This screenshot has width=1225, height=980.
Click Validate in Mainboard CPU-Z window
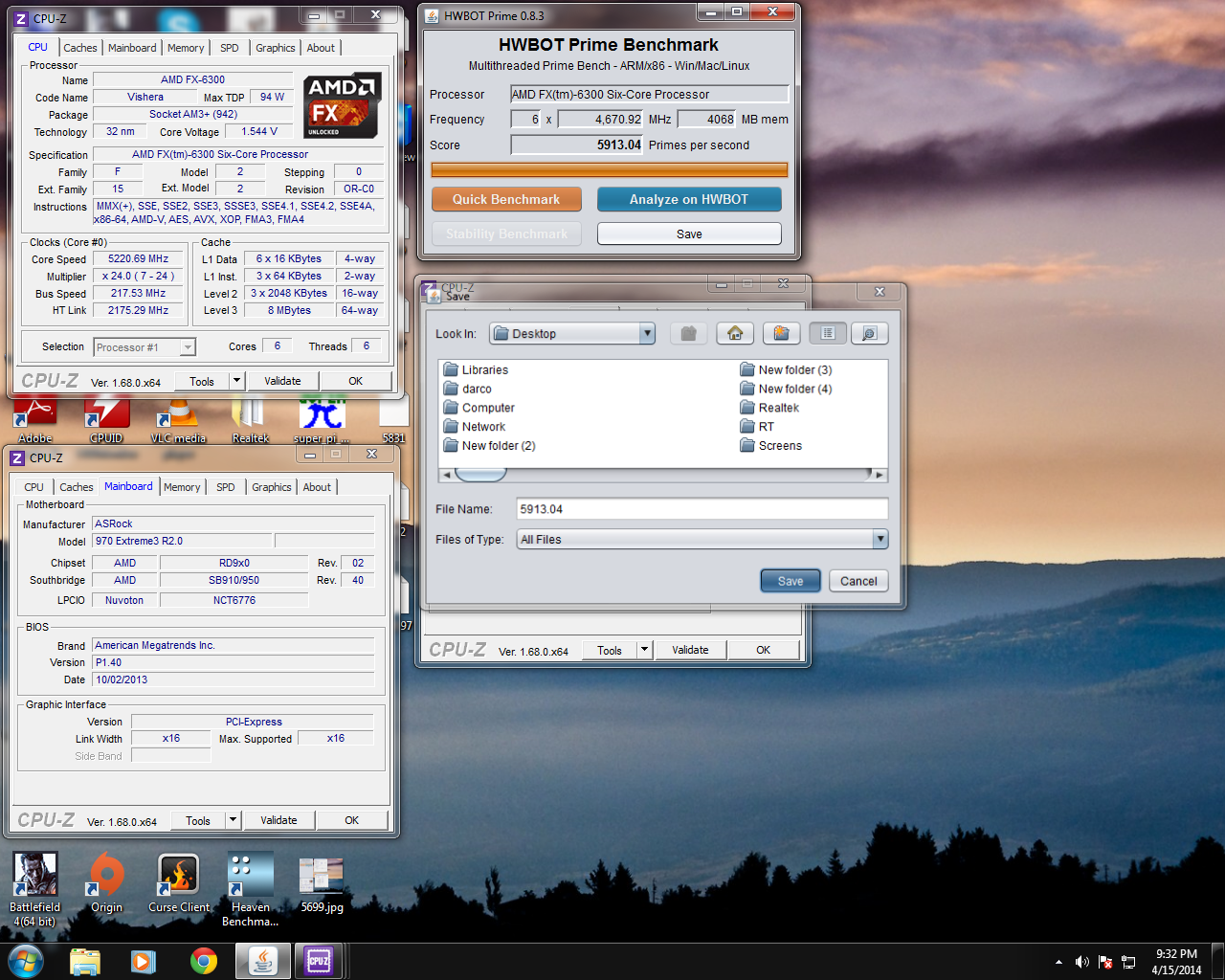click(278, 820)
